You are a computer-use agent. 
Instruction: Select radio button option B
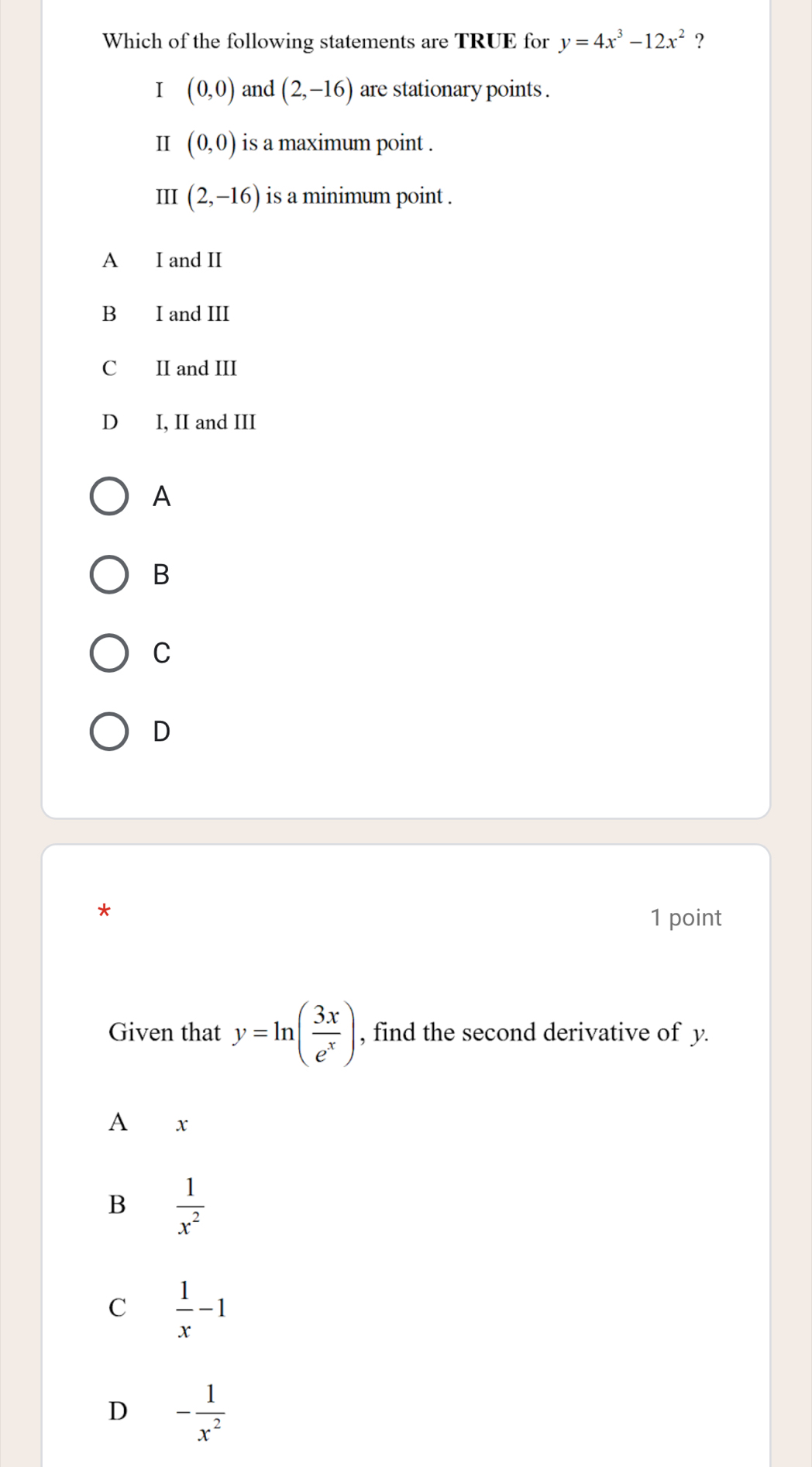109,575
